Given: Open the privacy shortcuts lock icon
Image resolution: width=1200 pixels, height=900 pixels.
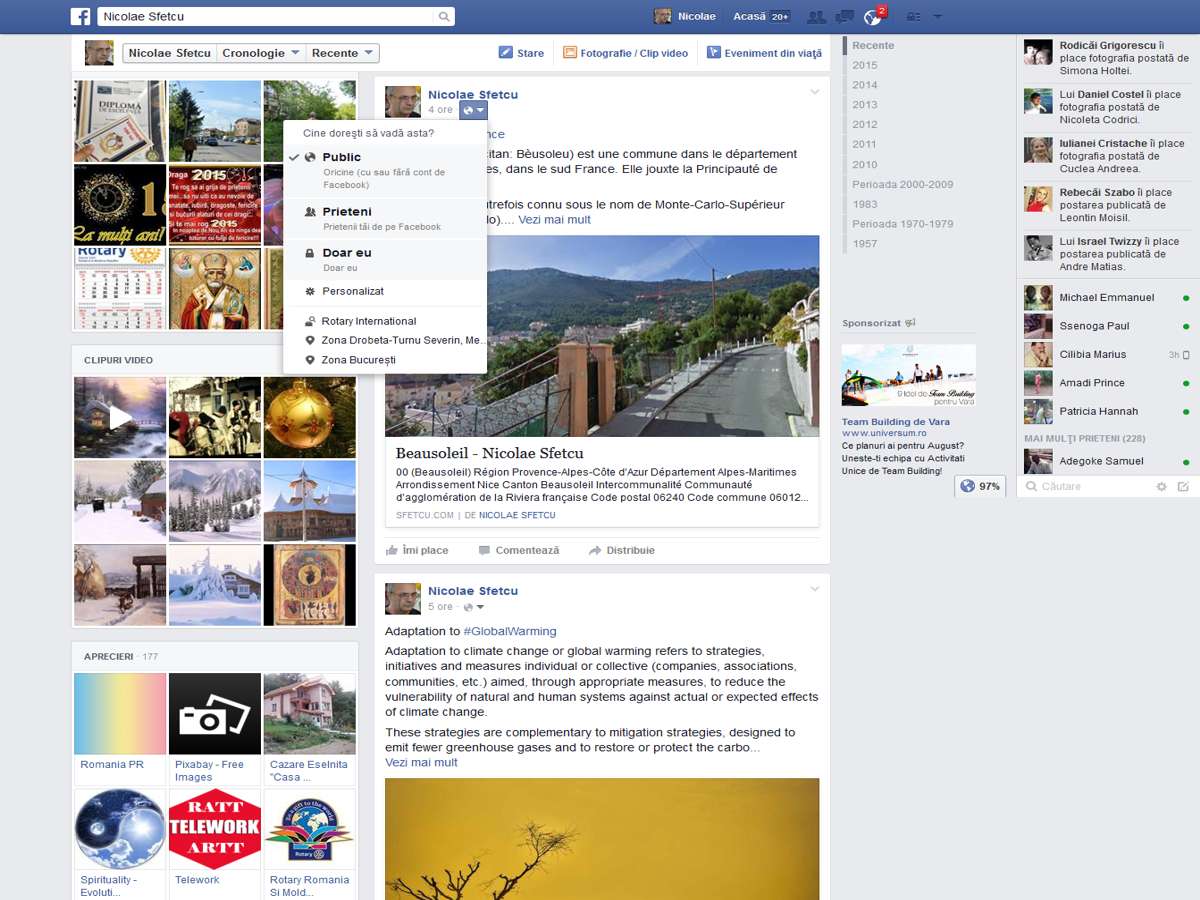Looking at the screenshot, I should coord(912,17).
